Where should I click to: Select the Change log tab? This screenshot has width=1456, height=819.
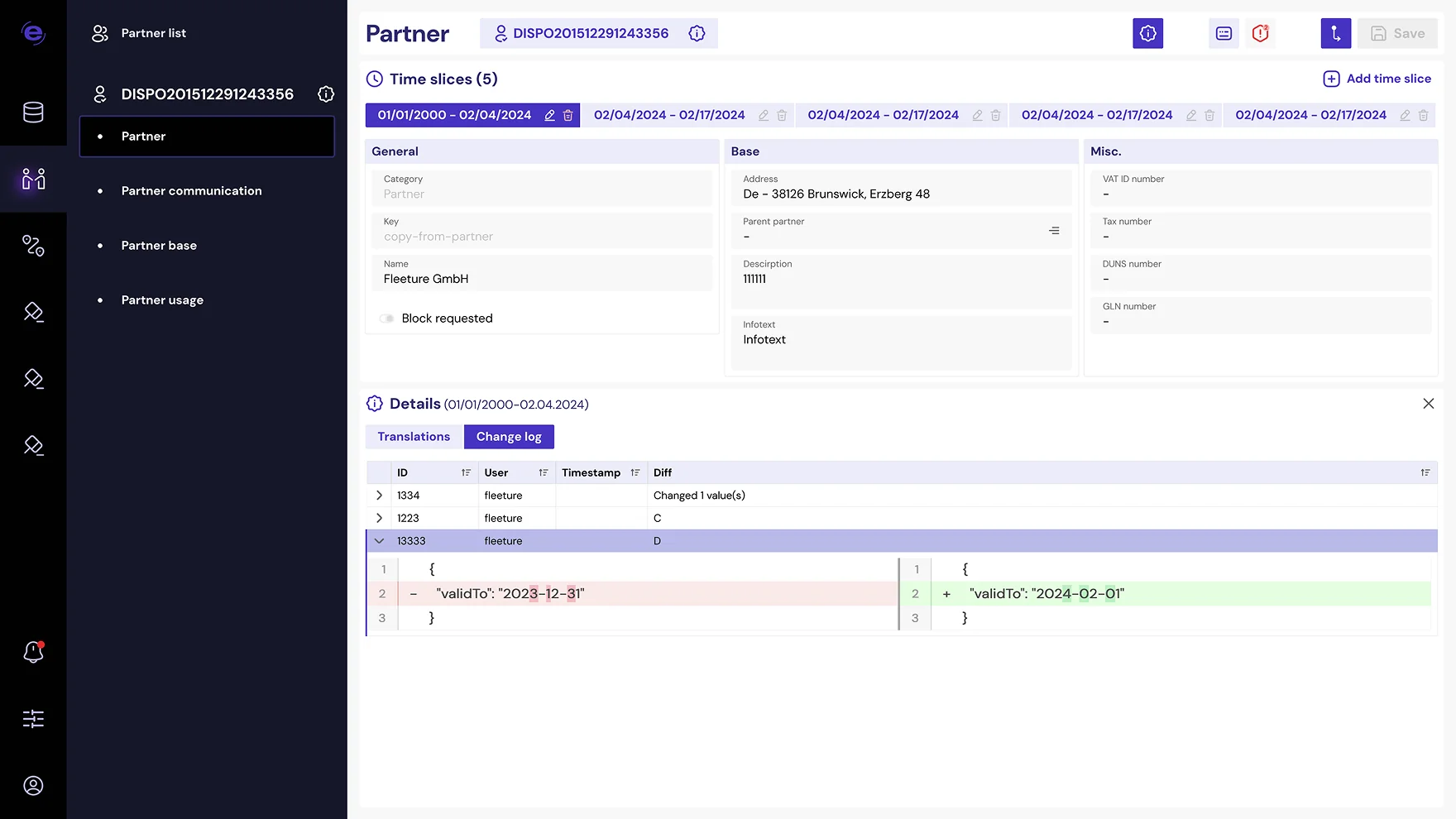click(x=509, y=437)
